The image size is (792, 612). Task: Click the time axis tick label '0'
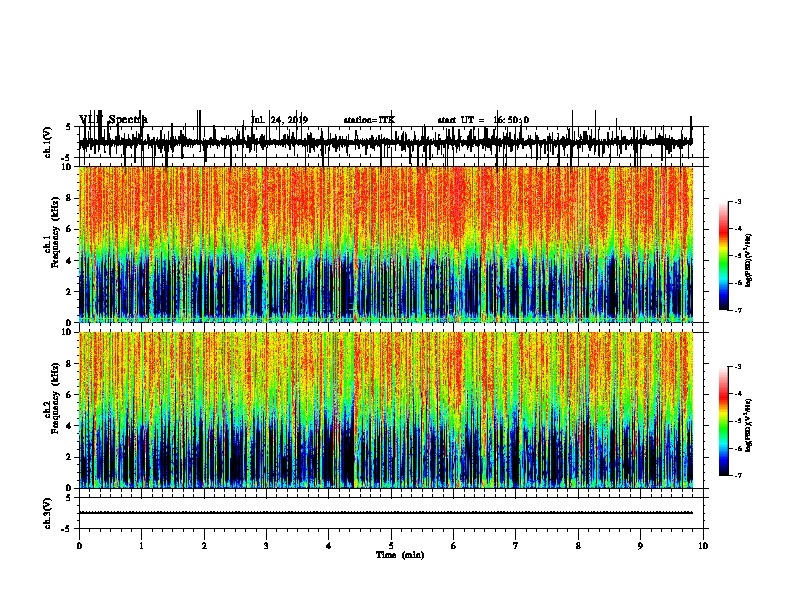[79, 546]
